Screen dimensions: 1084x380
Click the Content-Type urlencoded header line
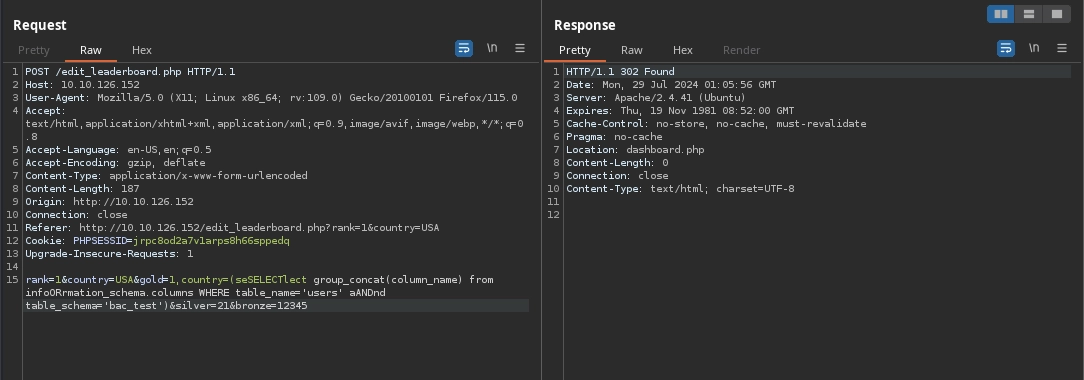[x=166, y=175]
